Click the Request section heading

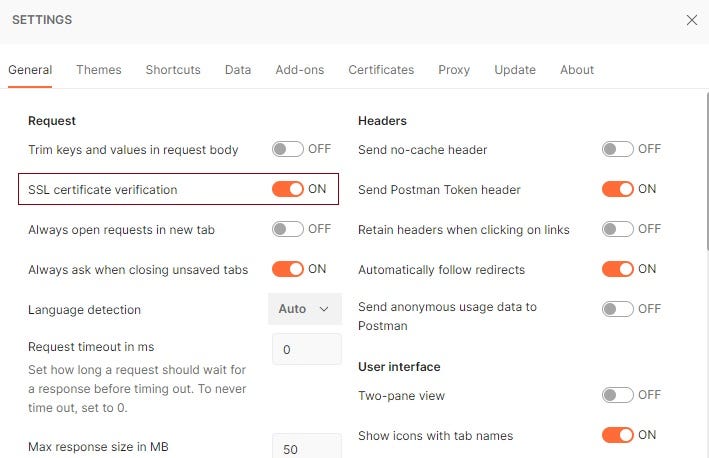pyautogui.click(x=52, y=121)
